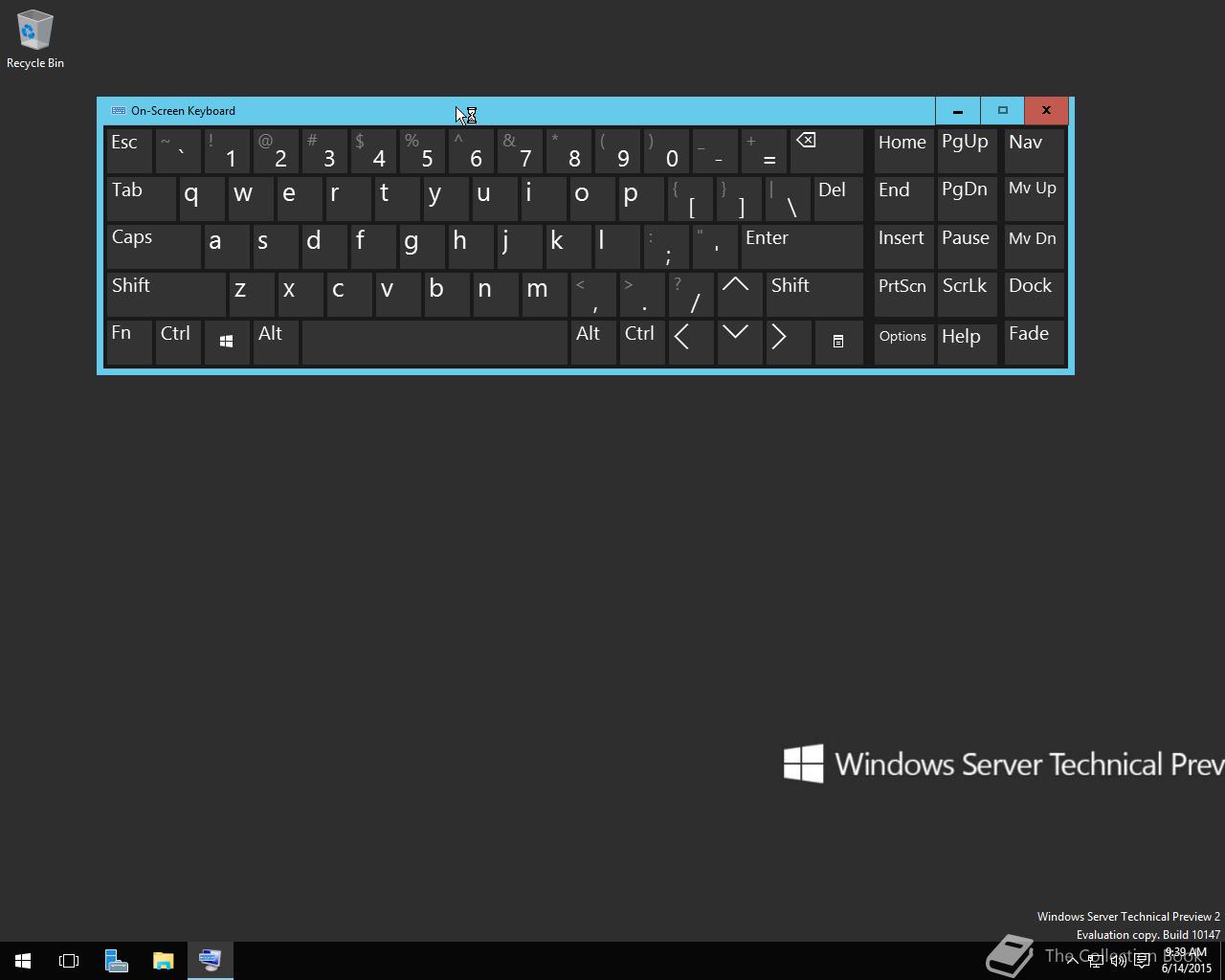Click the Options key
Viewport: 1225px width, 980px height.
tap(903, 343)
